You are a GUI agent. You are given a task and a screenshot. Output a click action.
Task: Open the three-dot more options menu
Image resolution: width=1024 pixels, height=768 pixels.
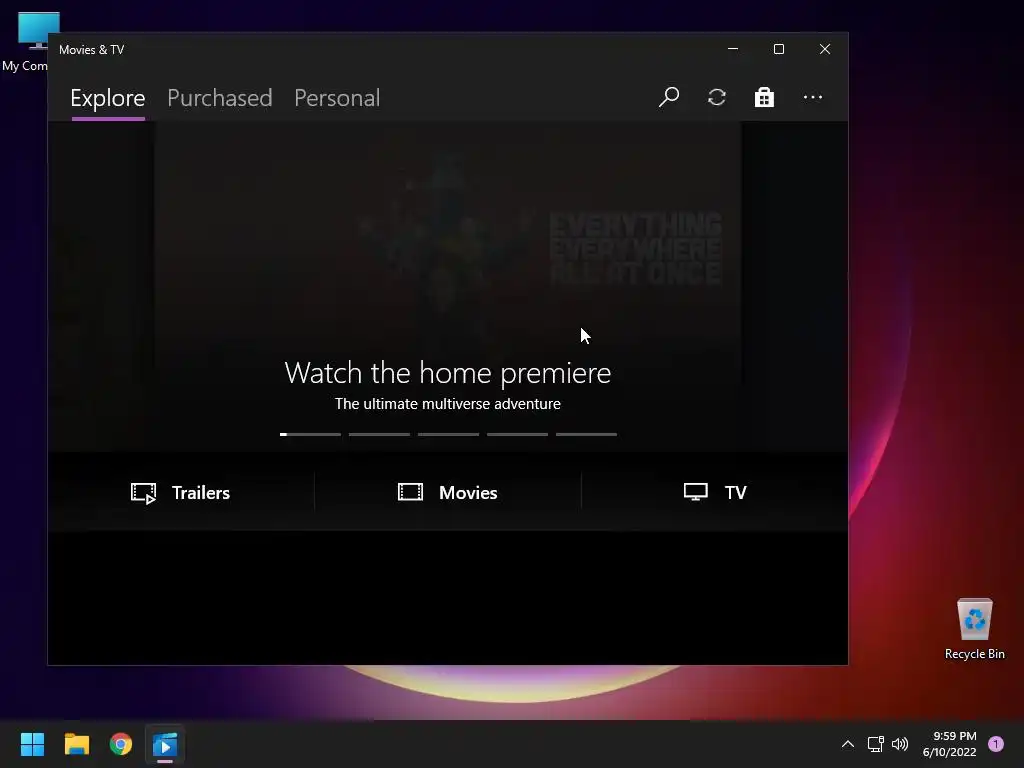[812, 97]
